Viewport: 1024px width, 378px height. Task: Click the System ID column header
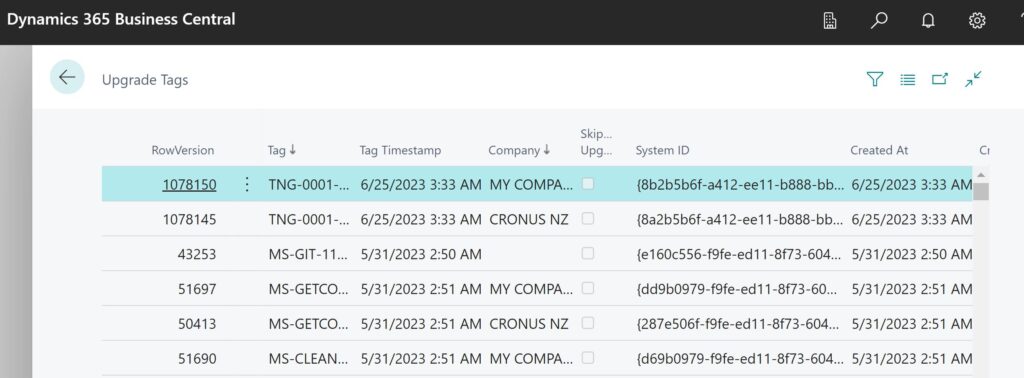pos(662,150)
